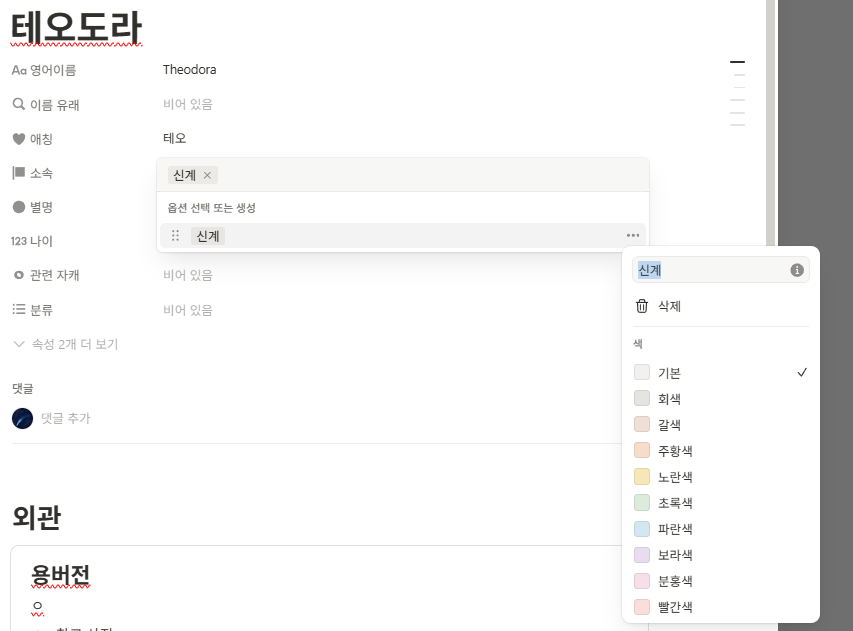Expand 속성 2개 더 보기
853x631 pixels.
click(x=65, y=344)
